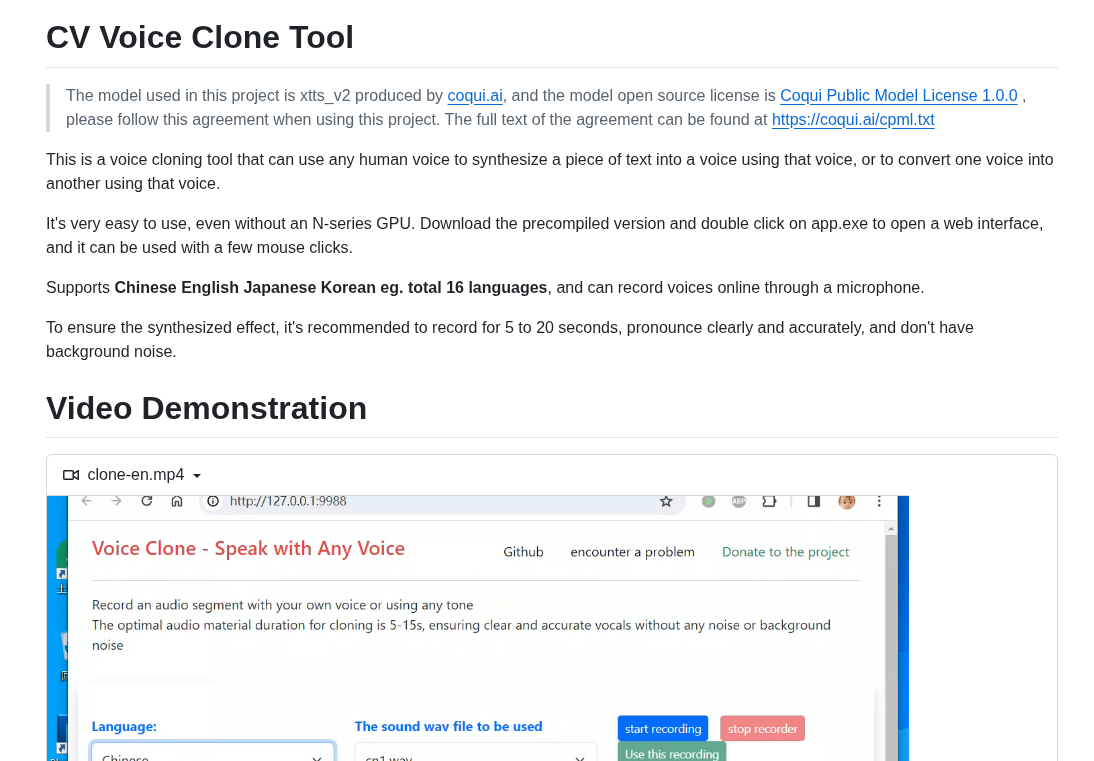
Task: Click the ABP extension icon
Action: coord(739,501)
